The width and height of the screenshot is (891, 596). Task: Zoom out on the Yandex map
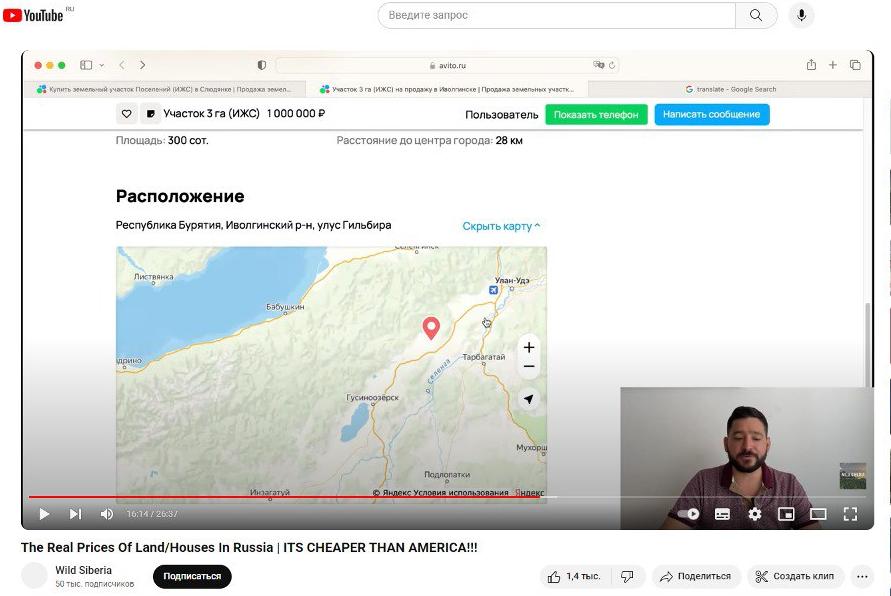(529, 366)
